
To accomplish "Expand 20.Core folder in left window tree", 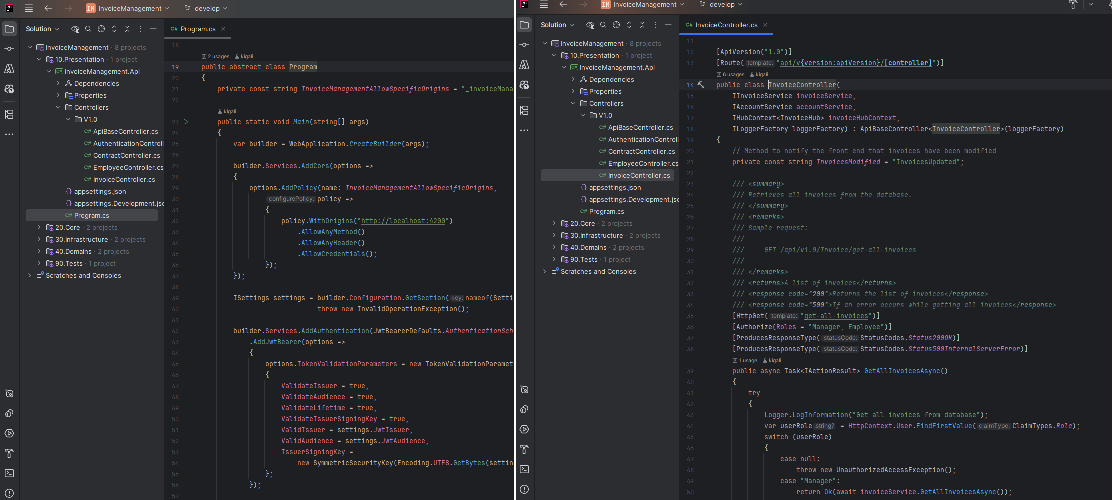I will [x=40, y=228].
